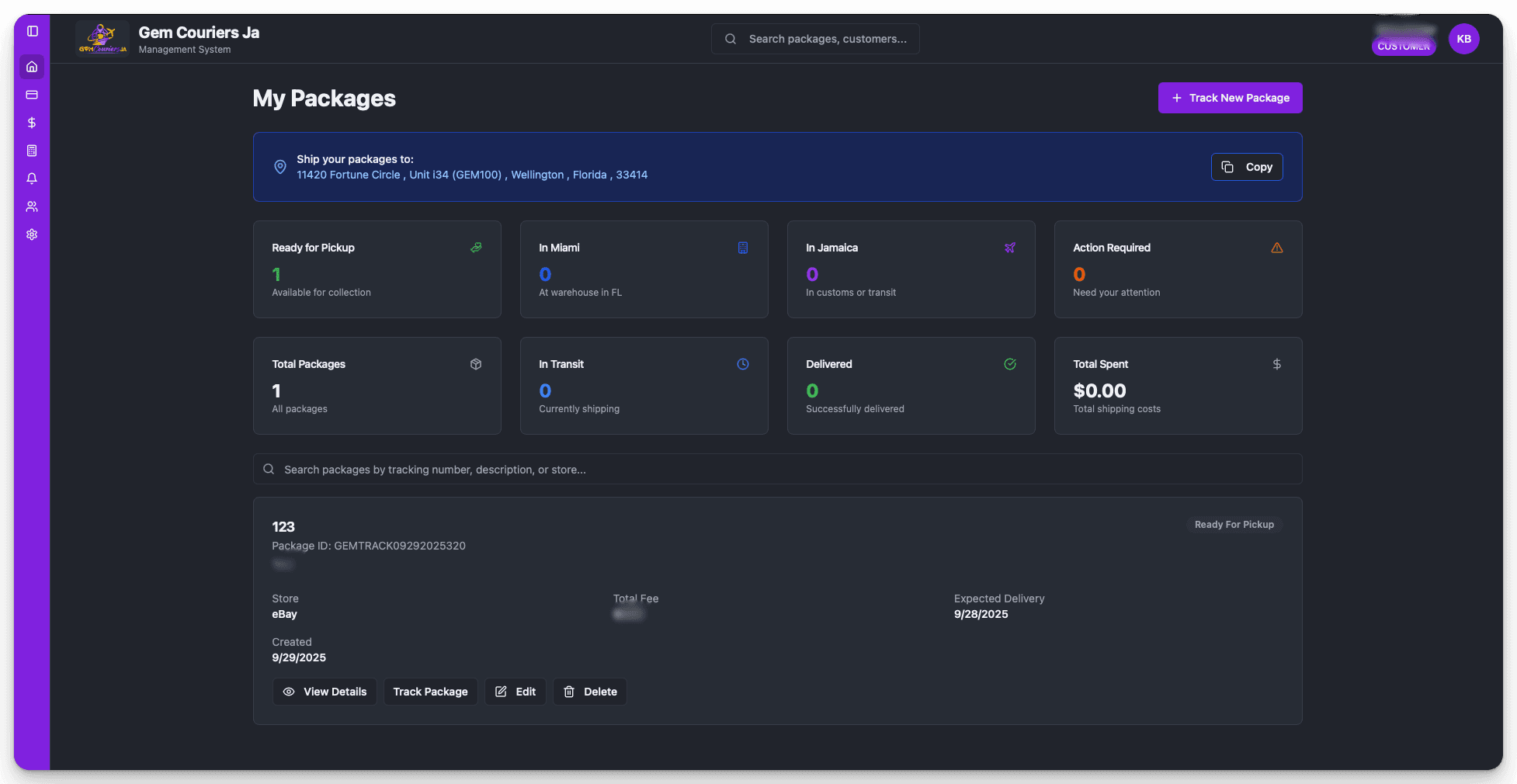1517x784 pixels.
Task: Select the packages card icon in sidebar
Action: (x=32, y=95)
